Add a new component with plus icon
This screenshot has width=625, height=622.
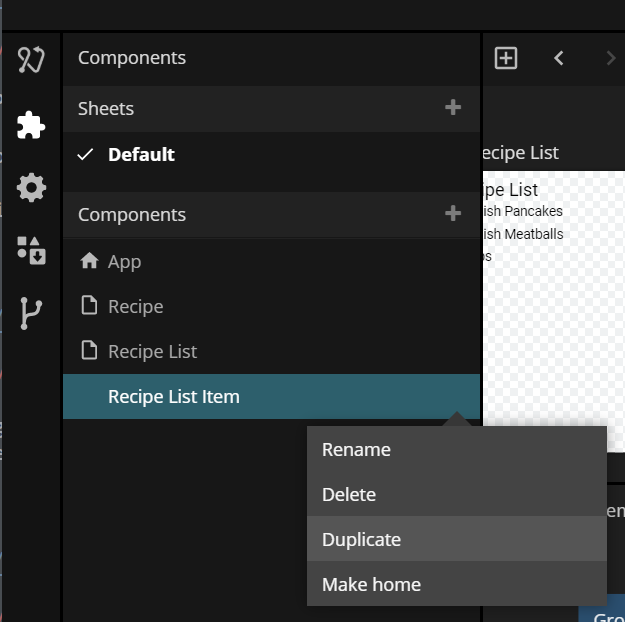coord(453,214)
